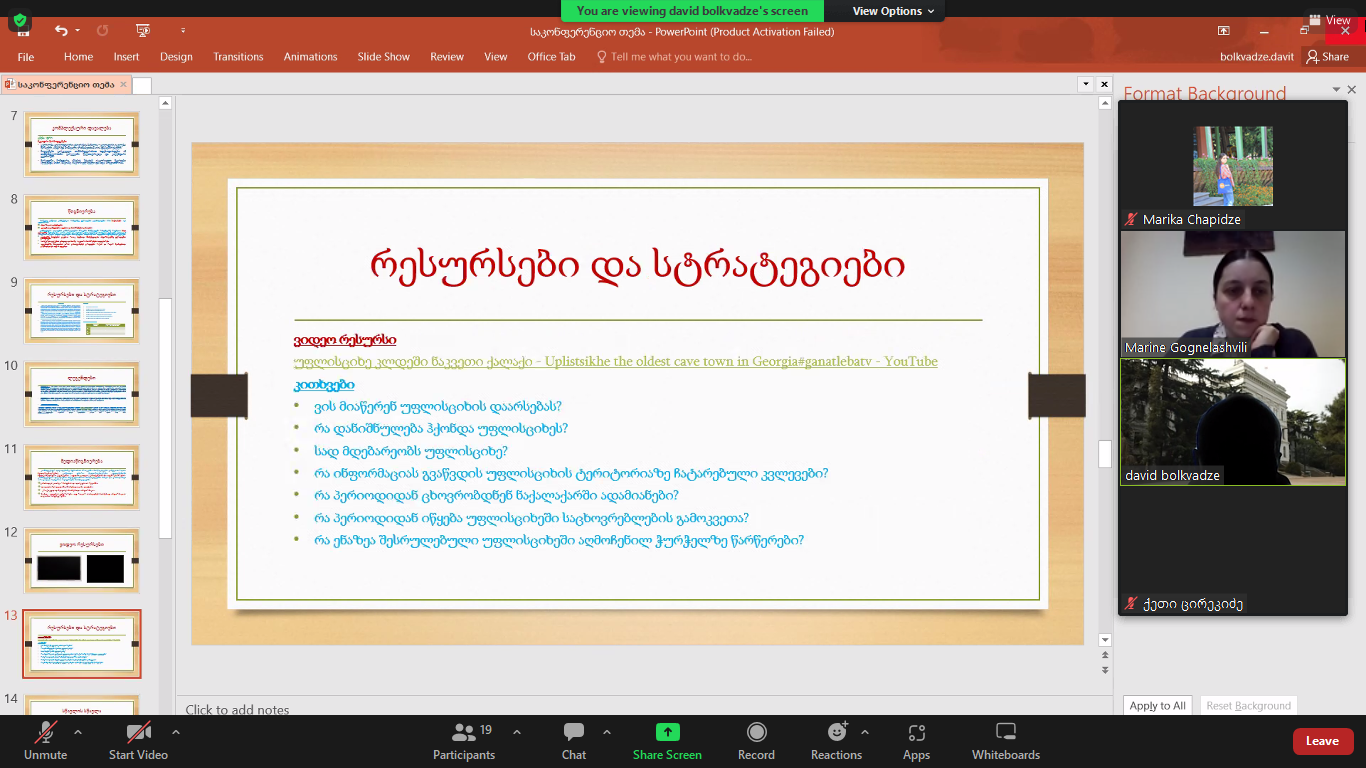Open the Customize Quick Access Toolbar arrow
Viewport: 1366px width, 768px height.
183,31
